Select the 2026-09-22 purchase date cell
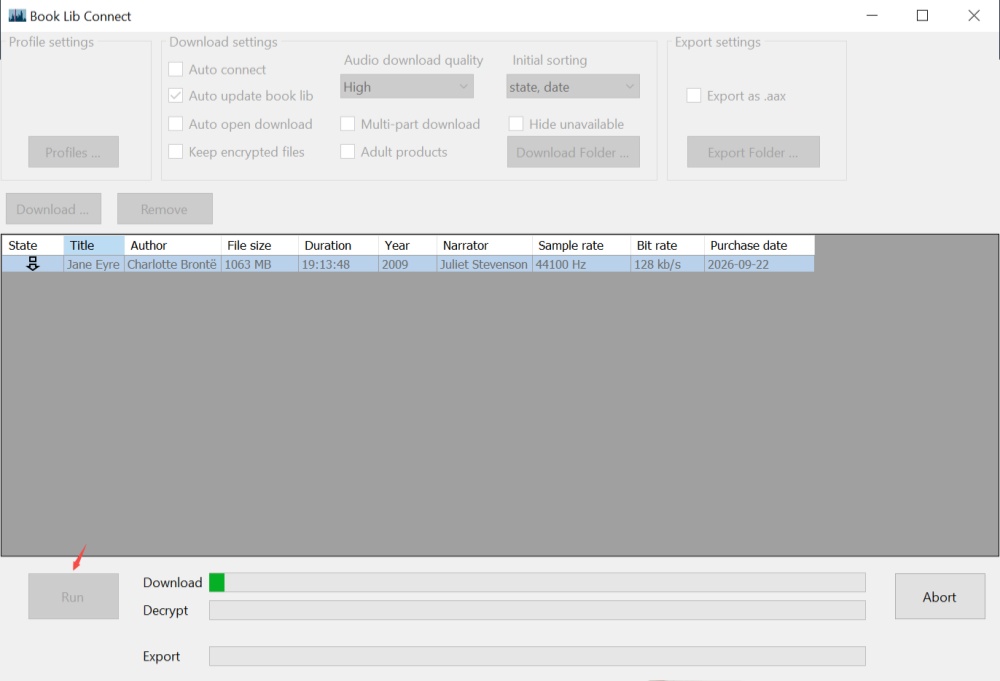This screenshot has width=1000, height=681. tap(760, 264)
